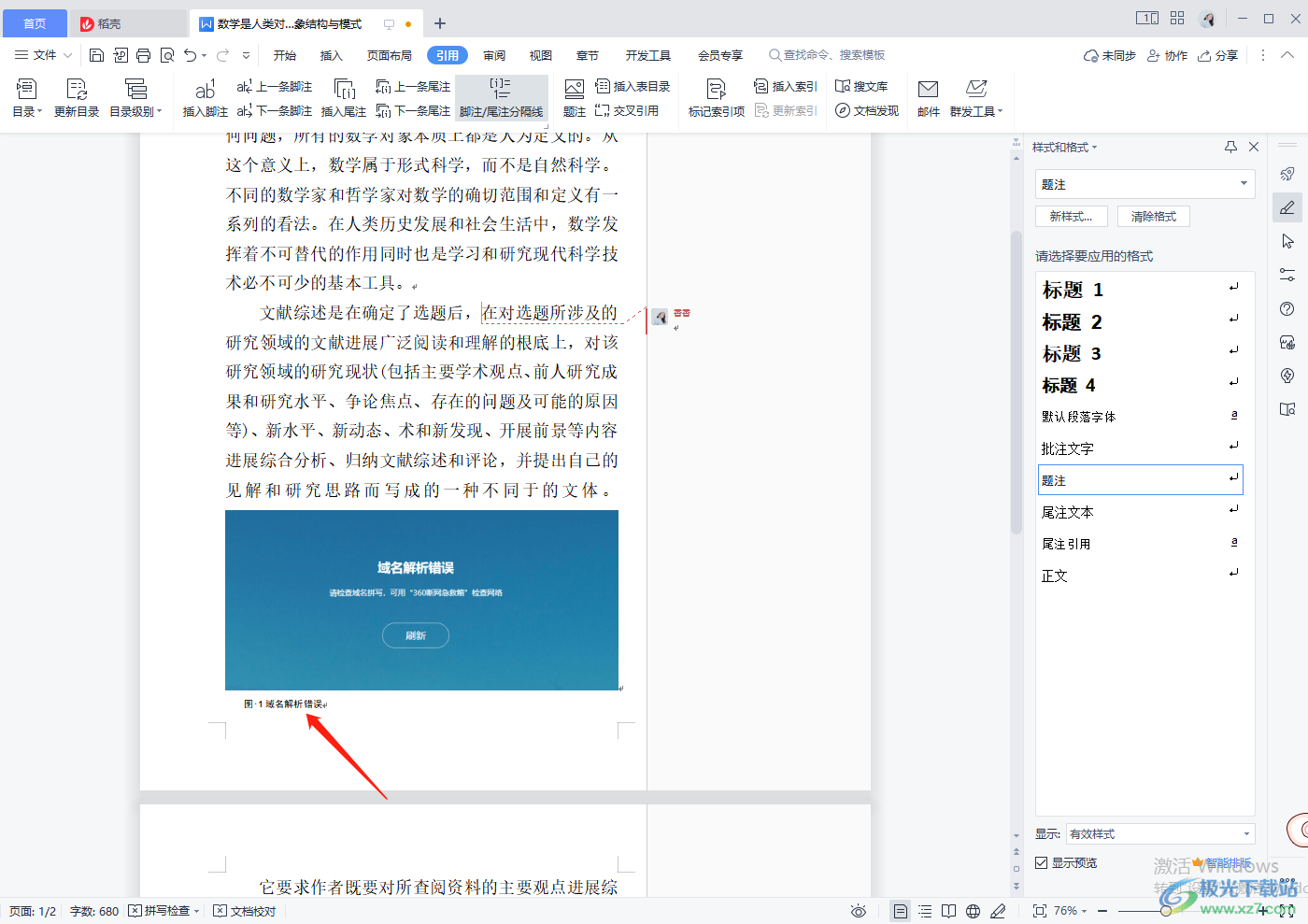Open the current style dropdown showing 题注
Image resolution: width=1308 pixels, height=924 pixels.
point(1144,184)
